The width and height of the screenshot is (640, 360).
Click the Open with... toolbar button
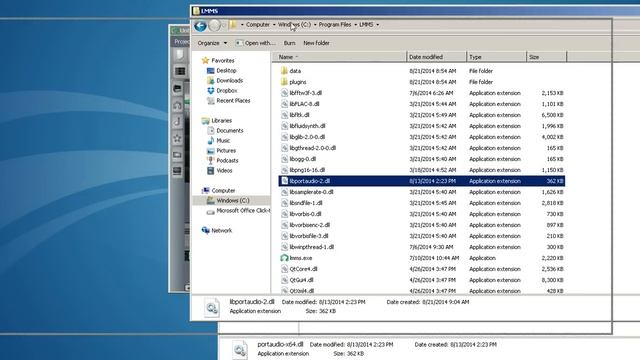256,43
